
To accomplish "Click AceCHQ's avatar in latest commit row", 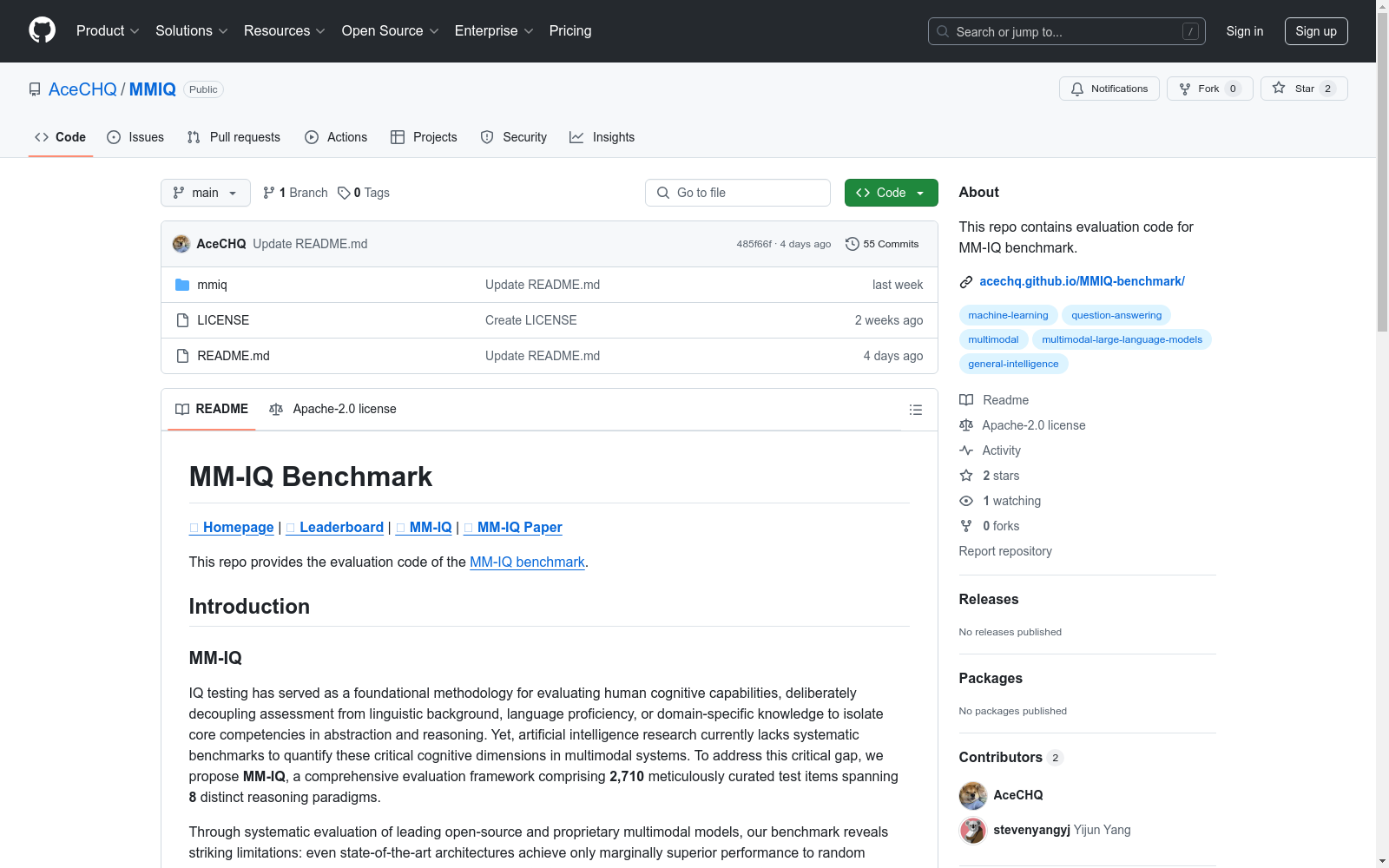I will pos(181,244).
